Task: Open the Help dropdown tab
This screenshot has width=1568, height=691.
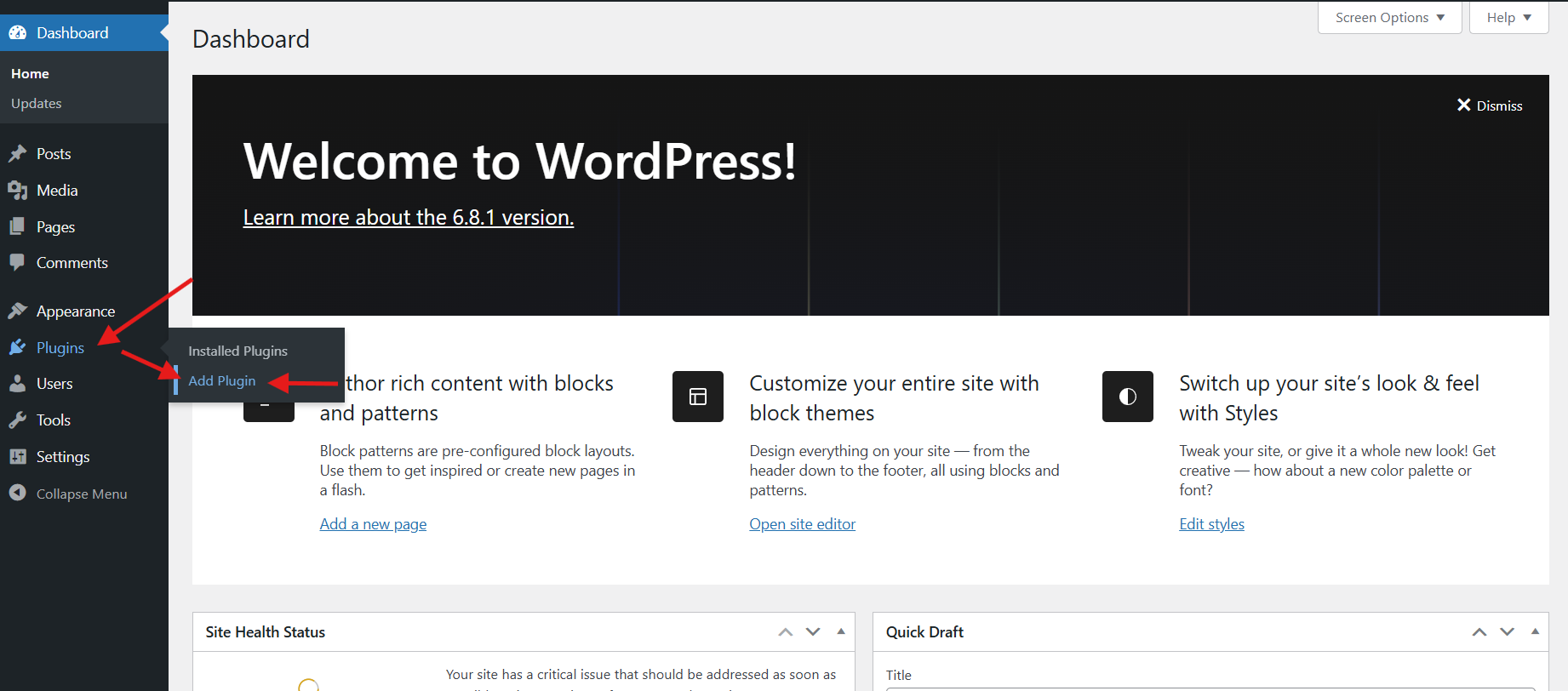Action: (1508, 18)
